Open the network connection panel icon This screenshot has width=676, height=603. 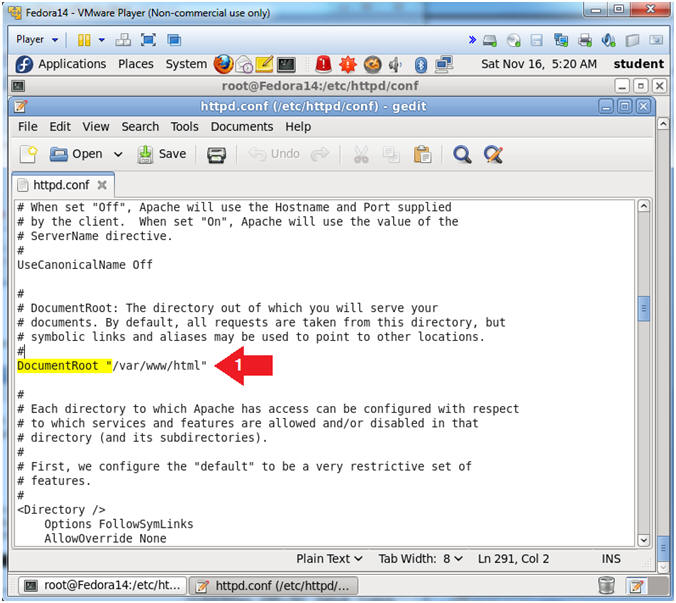click(444, 65)
